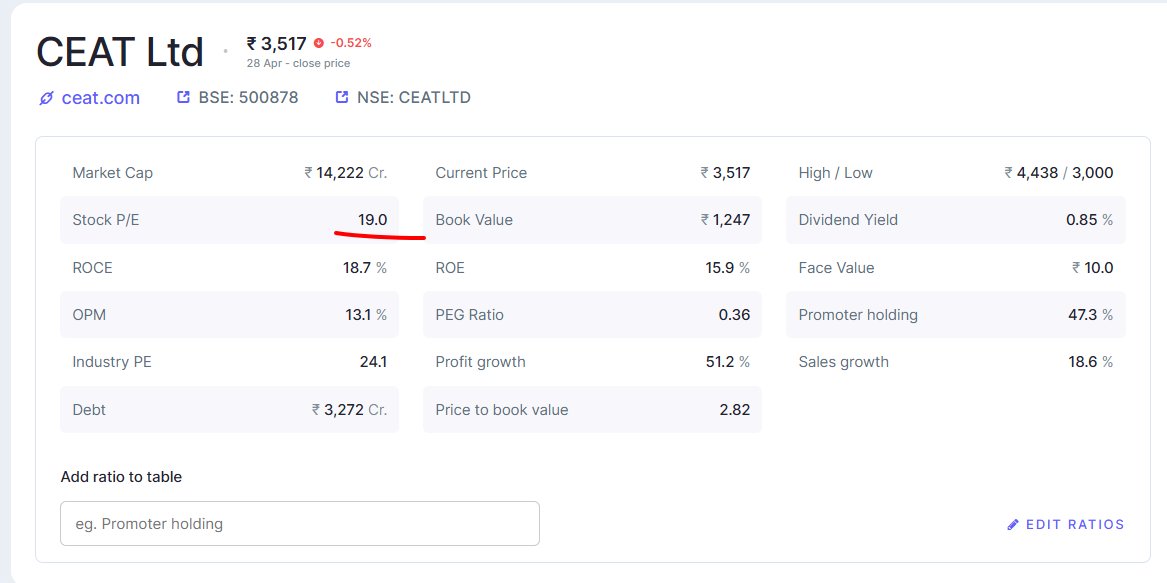Click the Face Value amount 10.0
The height and width of the screenshot is (583, 1167).
pos(1093,267)
